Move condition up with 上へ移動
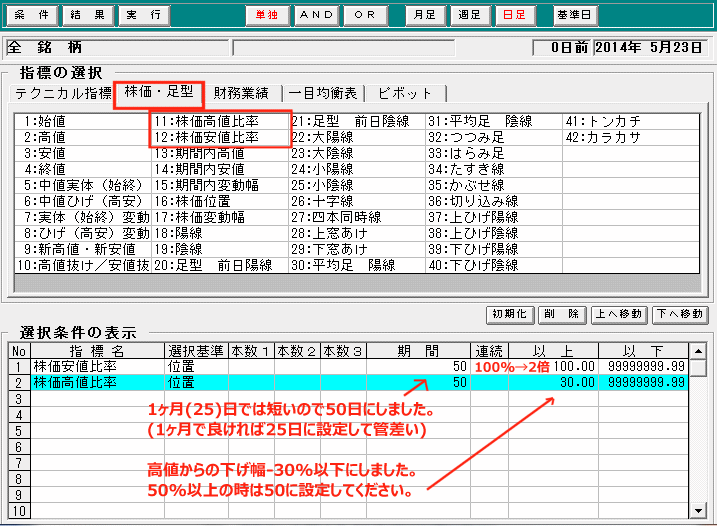This screenshot has height=526, width=717. click(x=617, y=314)
